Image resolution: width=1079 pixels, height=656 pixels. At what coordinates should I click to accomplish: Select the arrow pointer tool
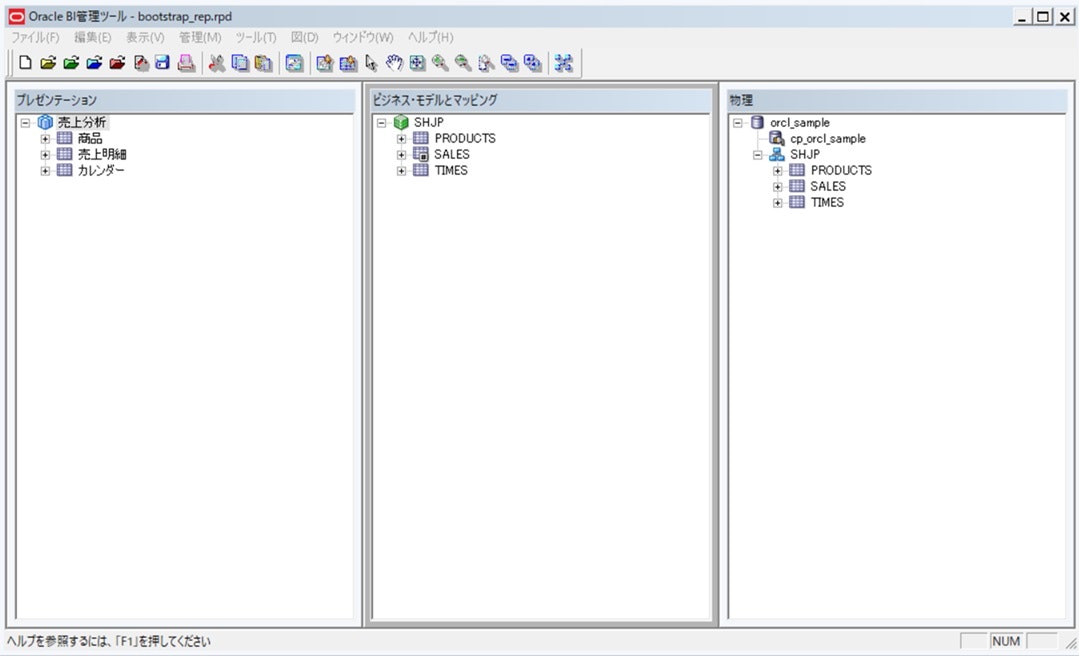click(372, 63)
